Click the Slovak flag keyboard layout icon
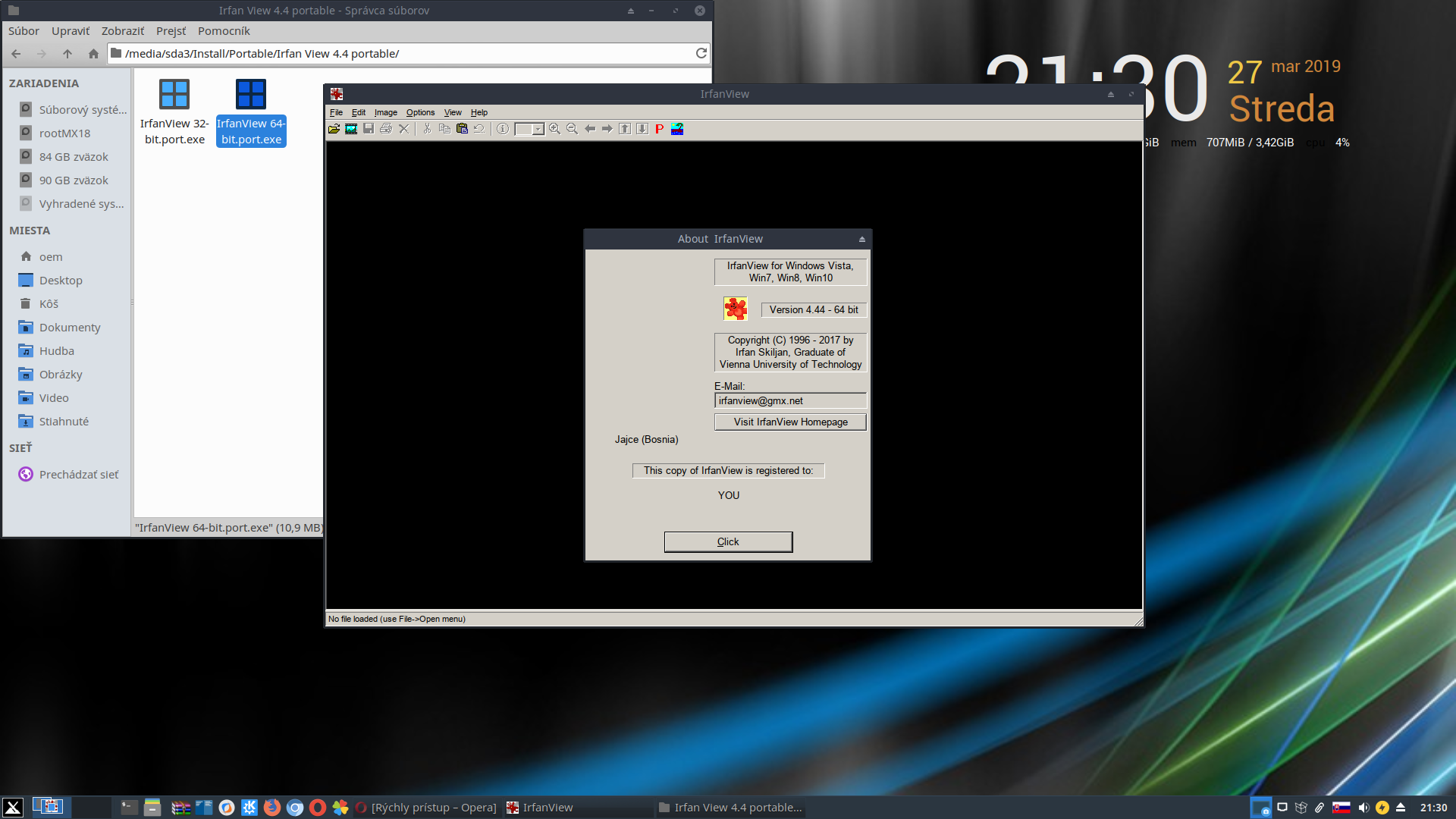Viewport: 1456px width, 819px height. pos(1341,808)
